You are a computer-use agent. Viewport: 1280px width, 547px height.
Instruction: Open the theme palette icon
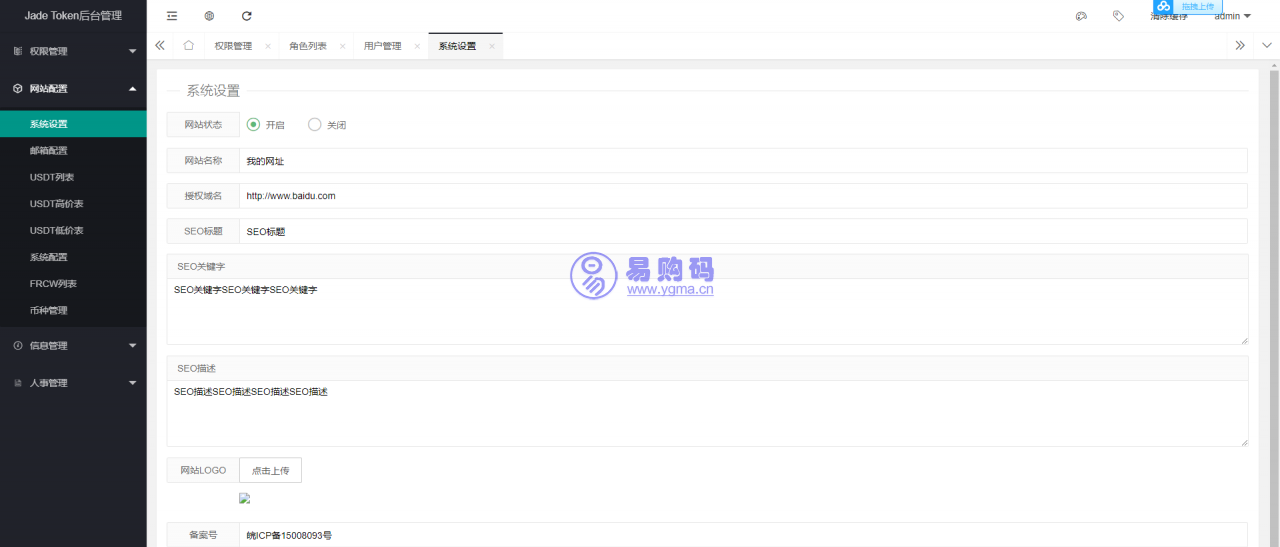point(1081,16)
